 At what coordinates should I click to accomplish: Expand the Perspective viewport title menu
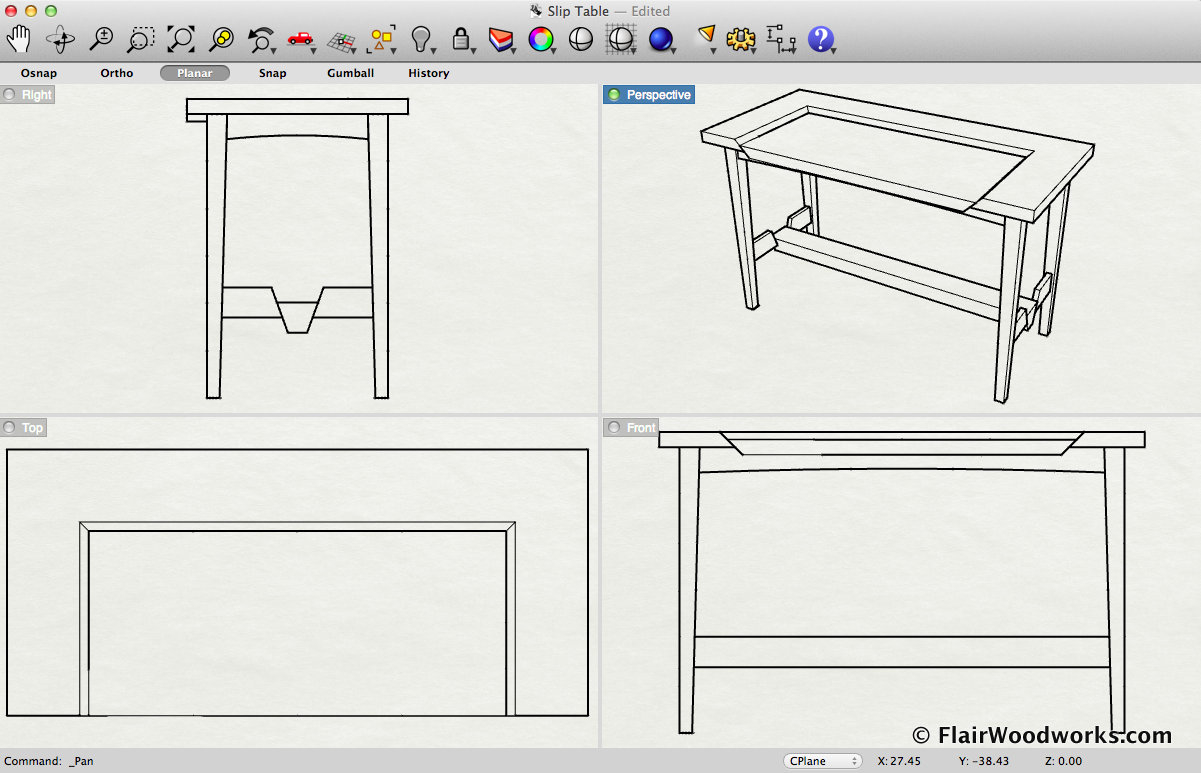(649, 95)
